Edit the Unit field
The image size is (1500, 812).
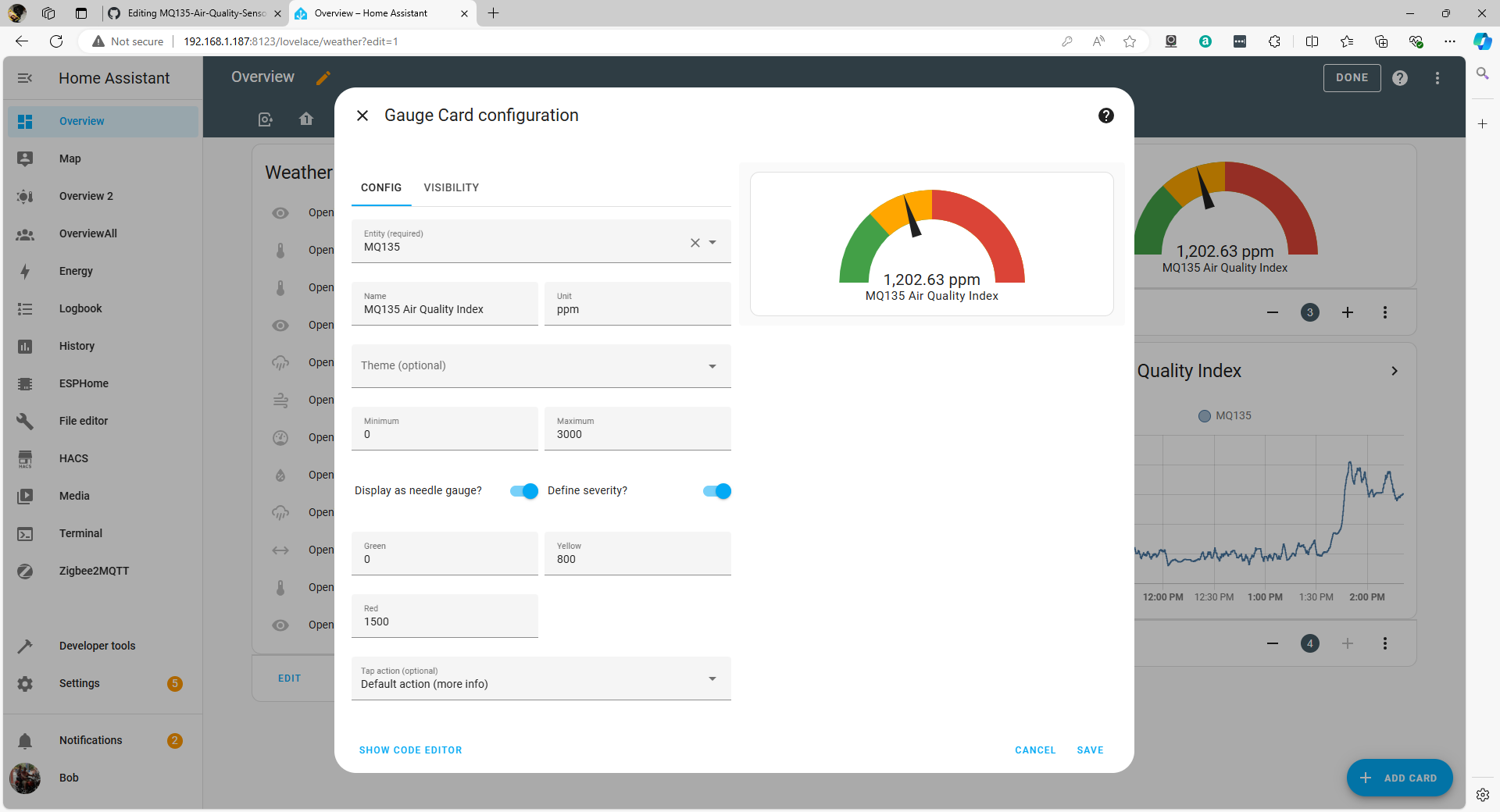637,304
